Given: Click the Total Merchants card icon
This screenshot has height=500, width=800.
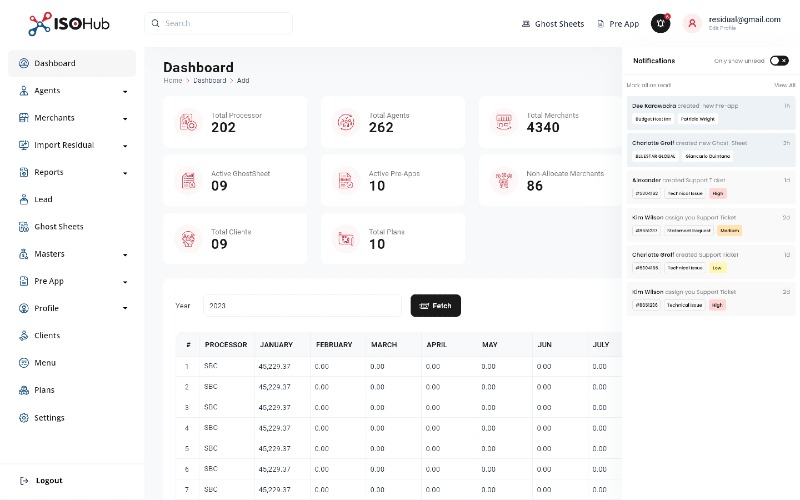Looking at the screenshot, I should (x=504, y=122).
